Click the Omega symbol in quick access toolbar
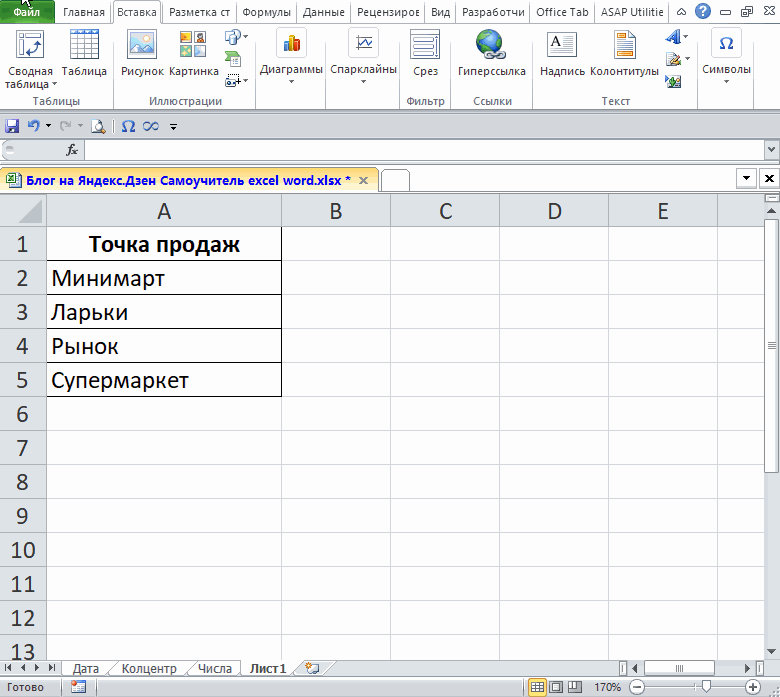Screen dimensions: 780x697 pos(128,126)
